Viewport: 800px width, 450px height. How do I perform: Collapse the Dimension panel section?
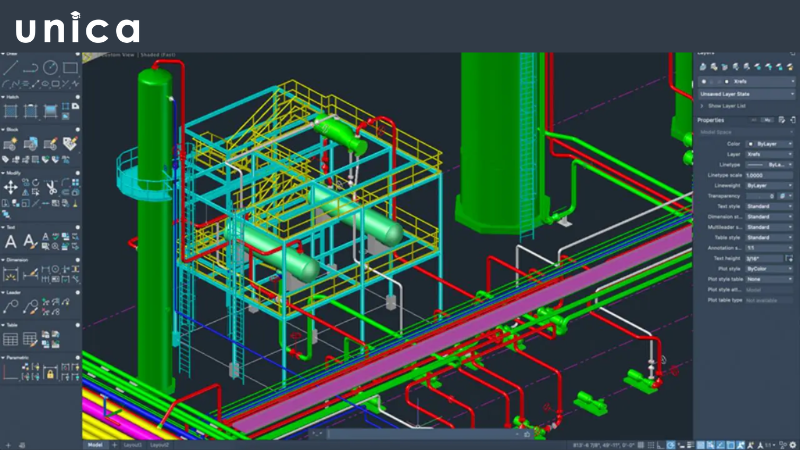click(3, 260)
